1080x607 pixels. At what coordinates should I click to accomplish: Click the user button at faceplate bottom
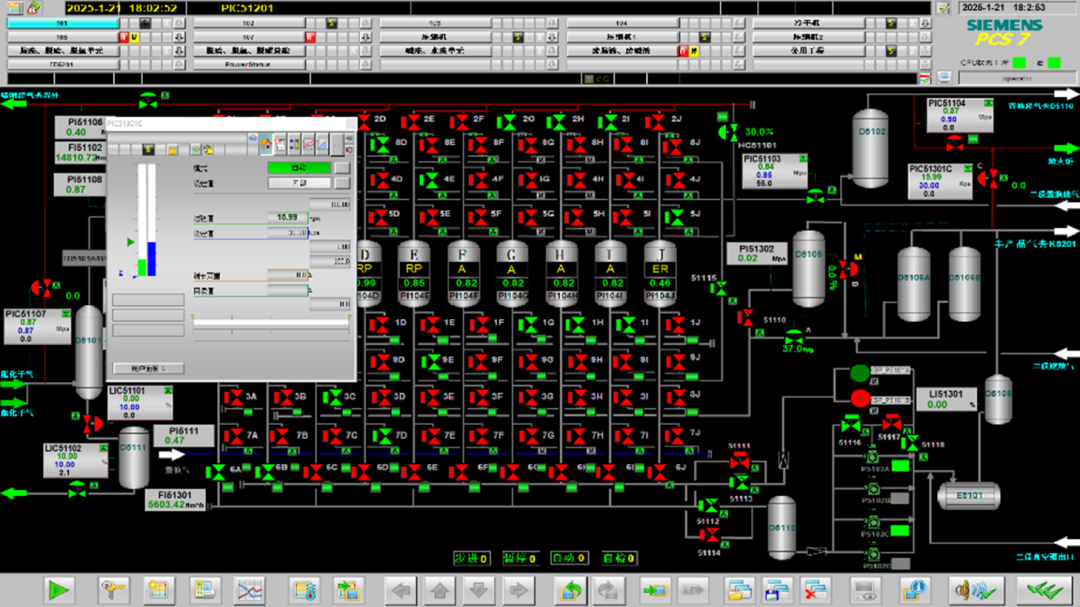pos(148,368)
